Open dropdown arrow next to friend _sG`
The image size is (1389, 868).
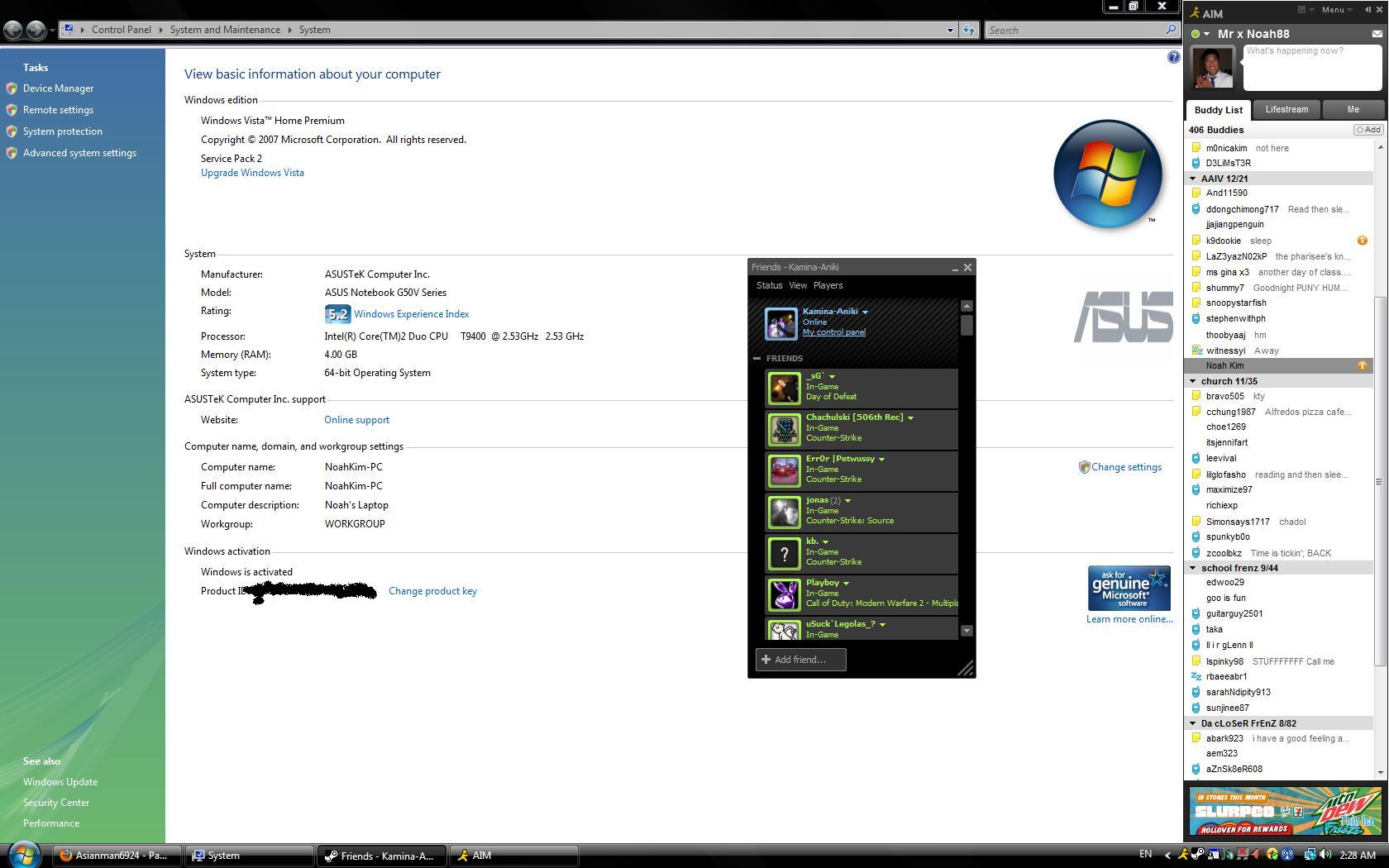832,377
